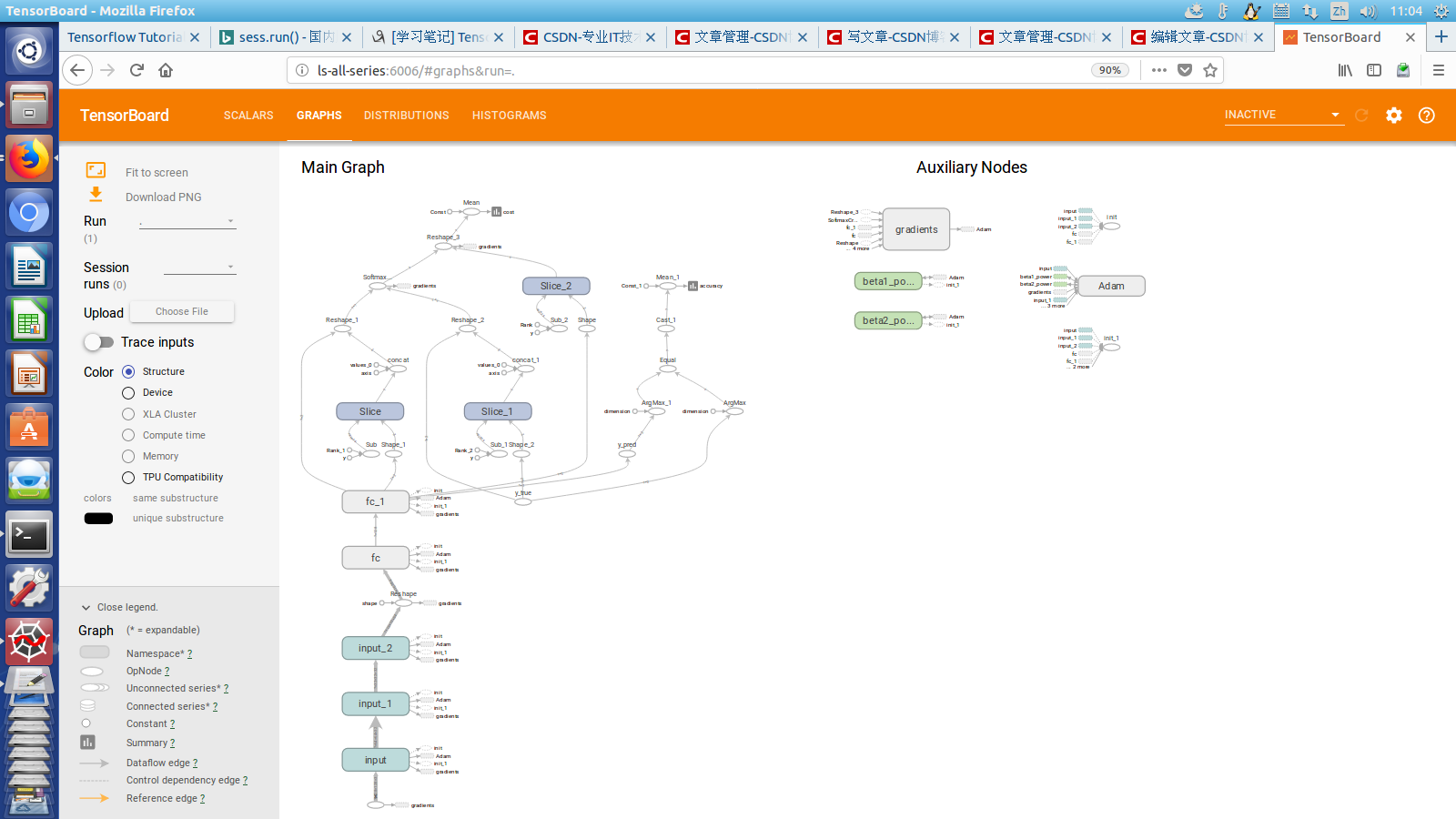The height and width of the screenshot is (819, 1456).
Task: Open Ubuntu Software from the dock
Action: pyautogui.click(x=29, y=427)
